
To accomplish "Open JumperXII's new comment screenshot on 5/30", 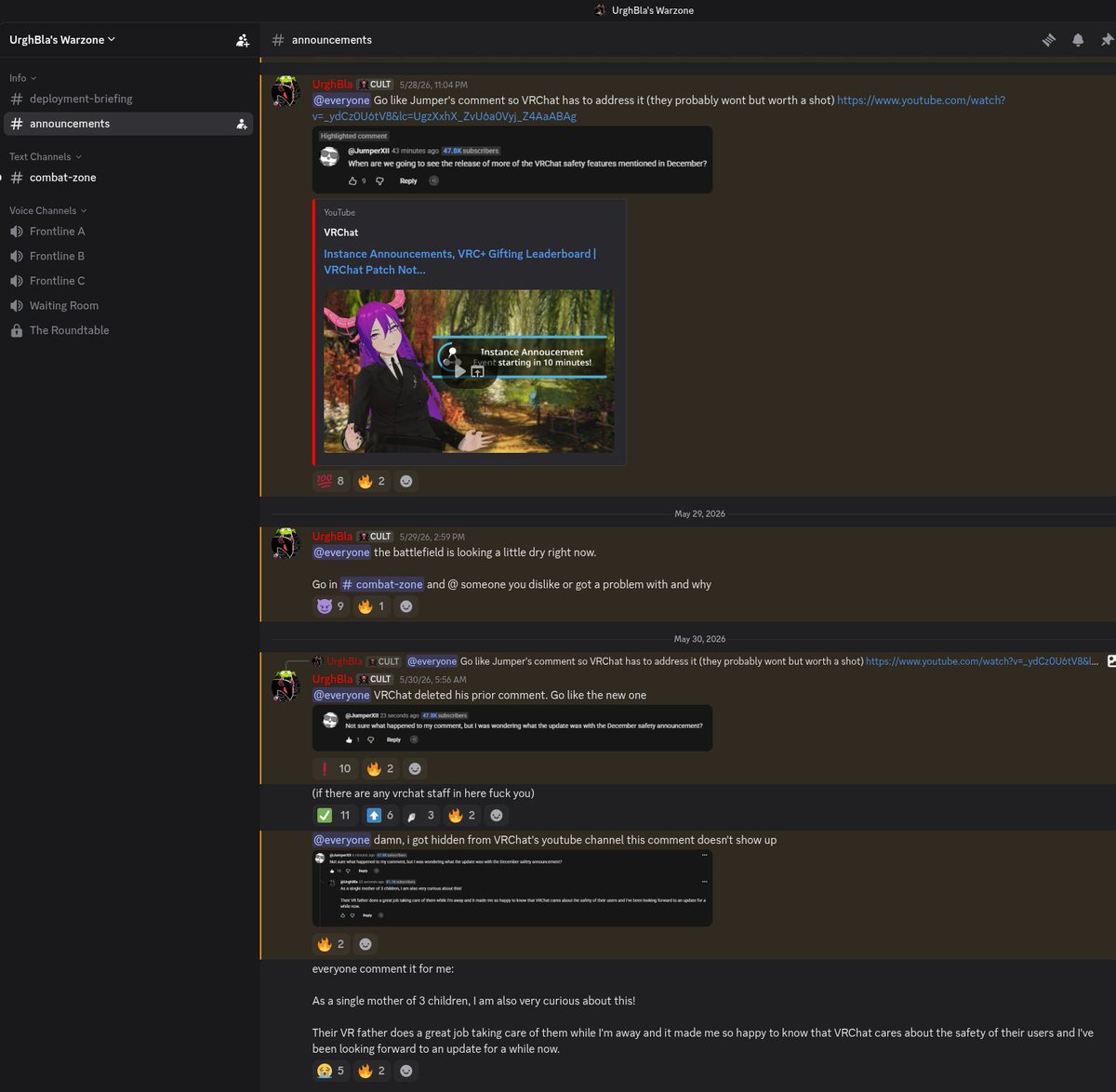I will pyautogui.click(x=512, y=728).
